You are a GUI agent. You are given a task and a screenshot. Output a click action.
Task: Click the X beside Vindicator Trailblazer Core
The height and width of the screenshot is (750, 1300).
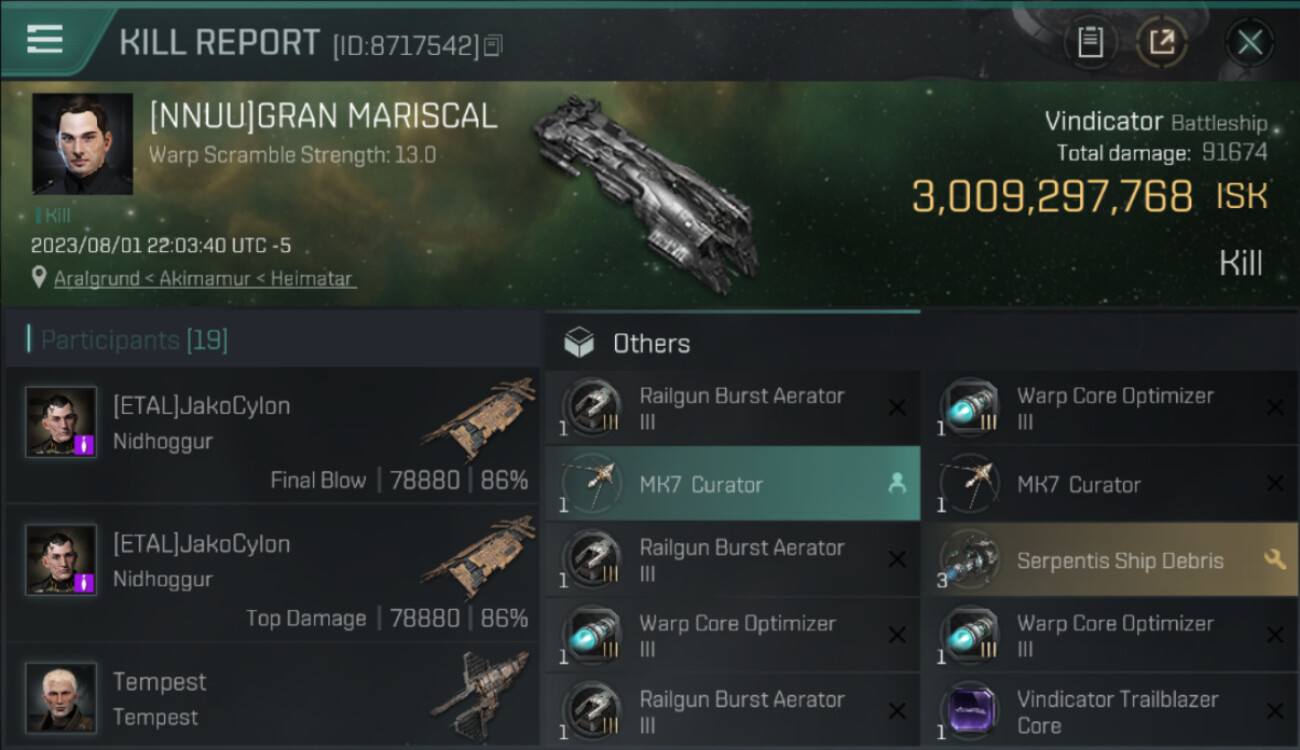coord(1275,711)
